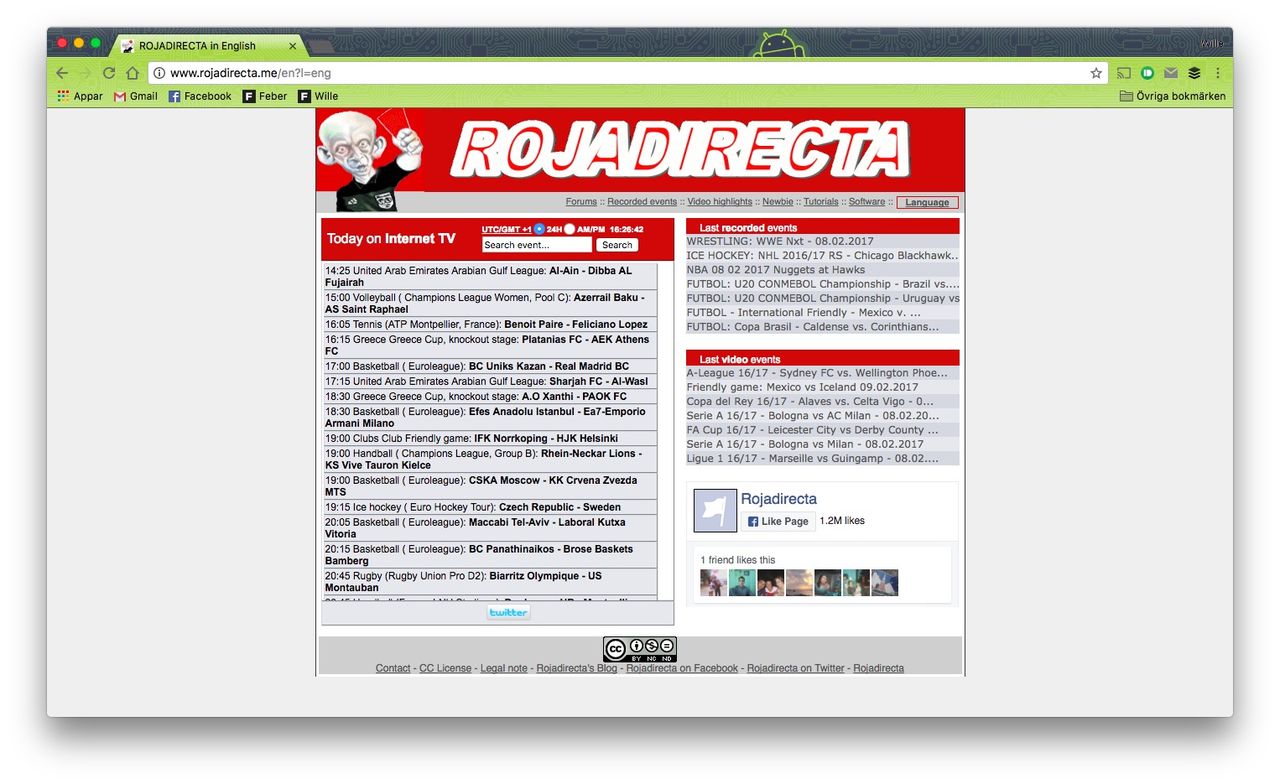Viewport: 1280px width, 784px height.
Task: Expand the Benoit Paire - Feliciano Lopez match
Action: coord(490,325)
